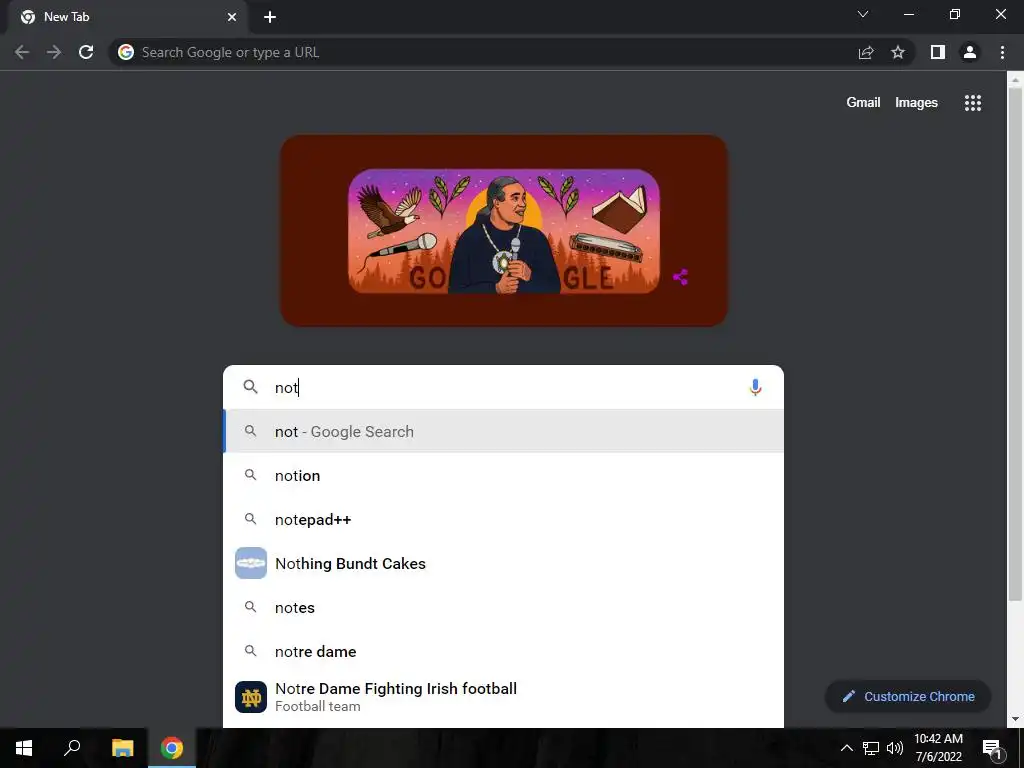Share the Google Doodle via share icon
The width and height of the screenshot is (1024, 768).
point(680,277)
